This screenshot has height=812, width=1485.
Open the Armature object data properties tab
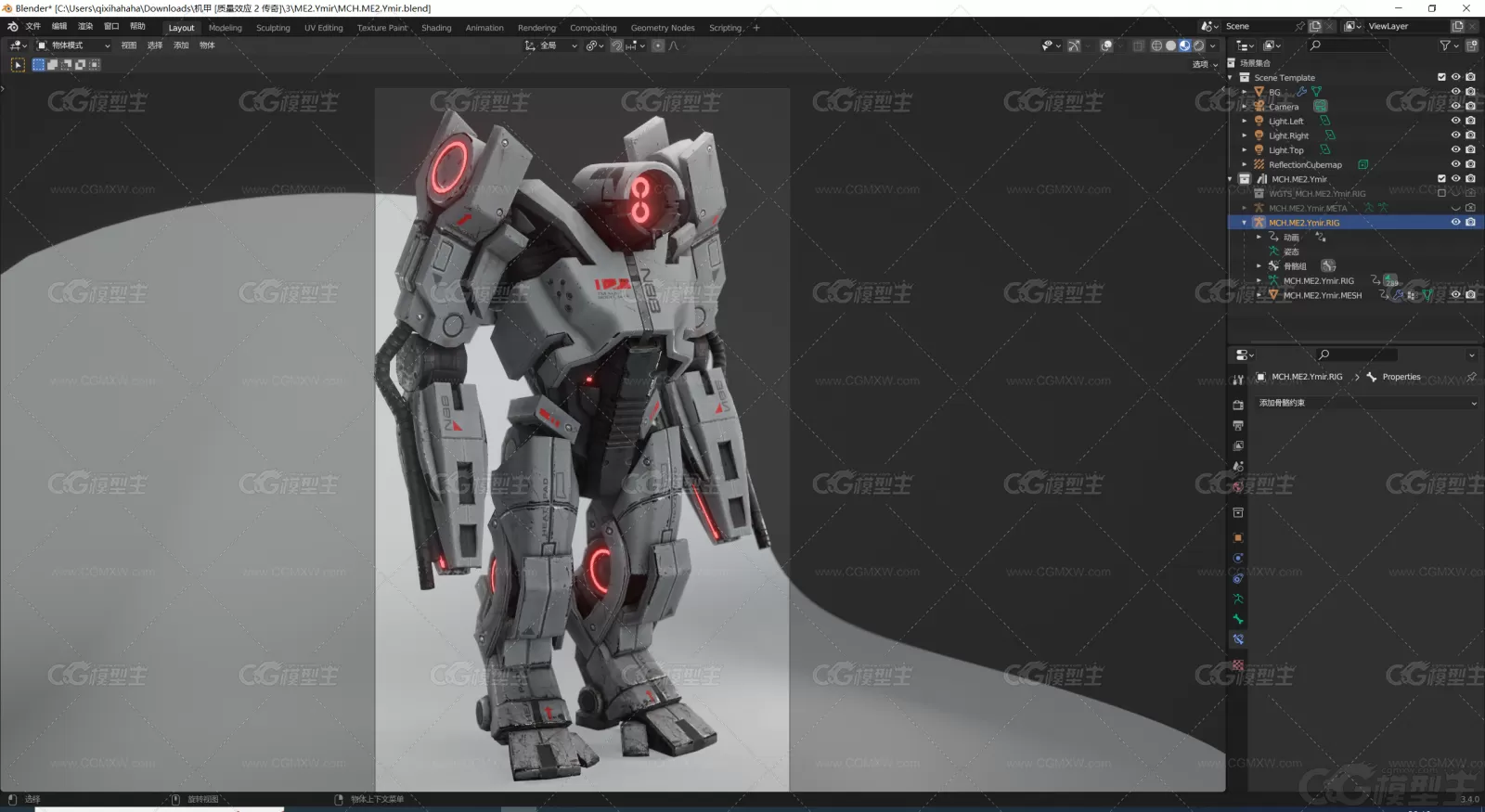click(x=1238, y=599)
